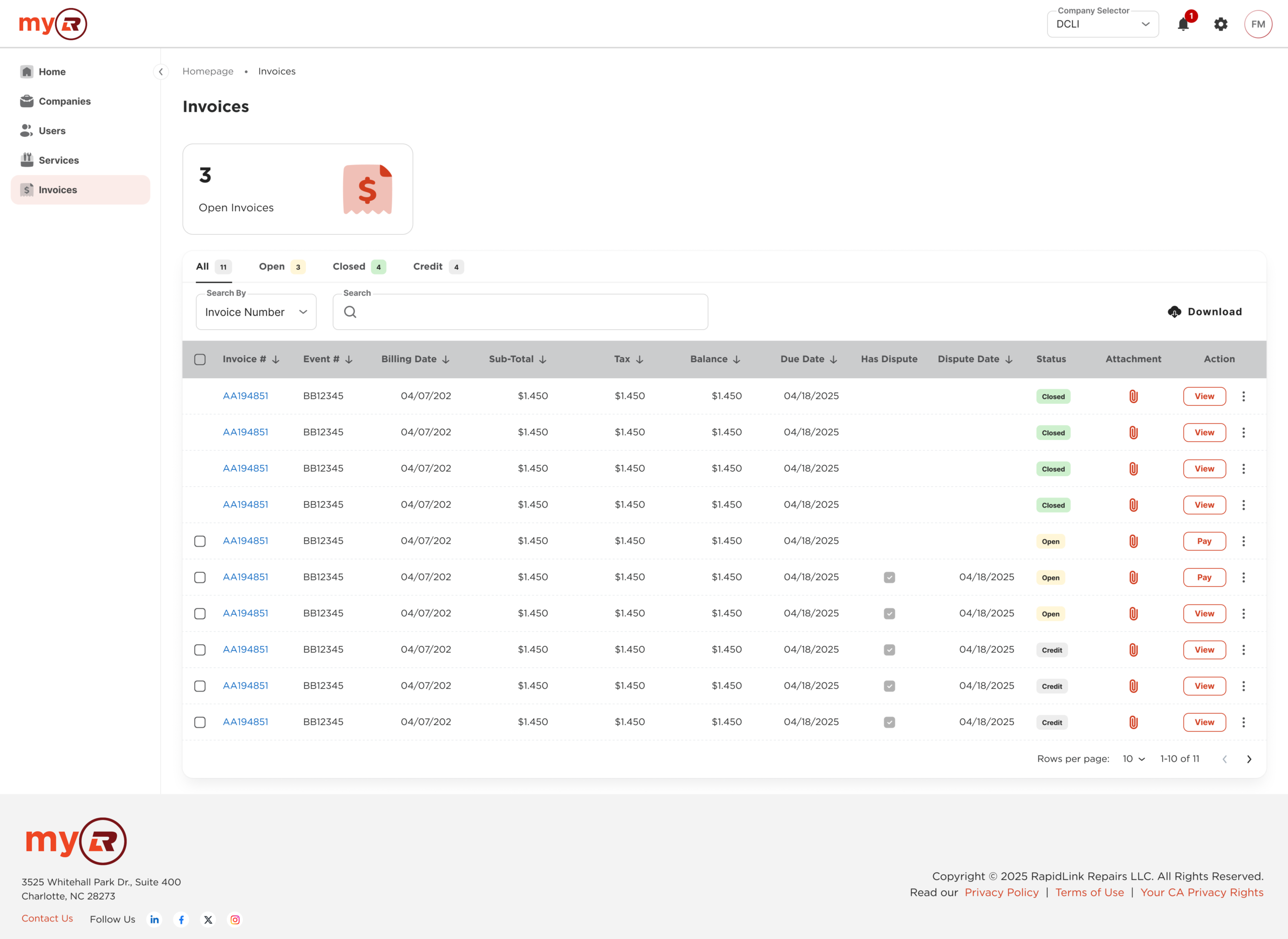Expand the Company Selector DCLI dropdown

(1102, 25)
